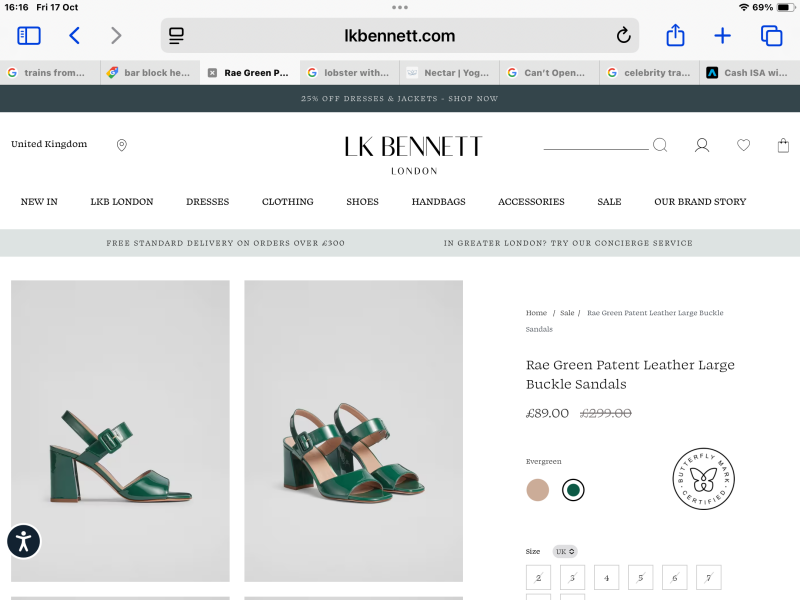Viewport: 800px width, 600px height.
Task: Open the free standard delivery notice
Action: [x=226, y=243]
